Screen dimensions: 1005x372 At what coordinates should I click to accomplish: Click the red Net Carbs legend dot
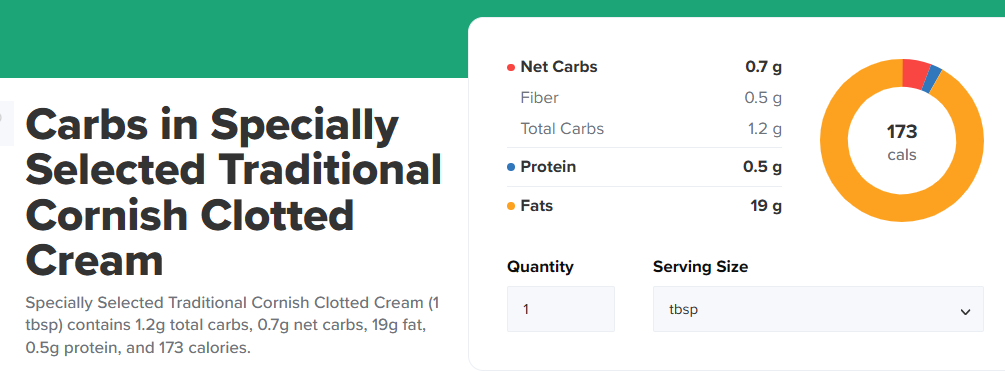pyautogui.click(x=511, y=67)
